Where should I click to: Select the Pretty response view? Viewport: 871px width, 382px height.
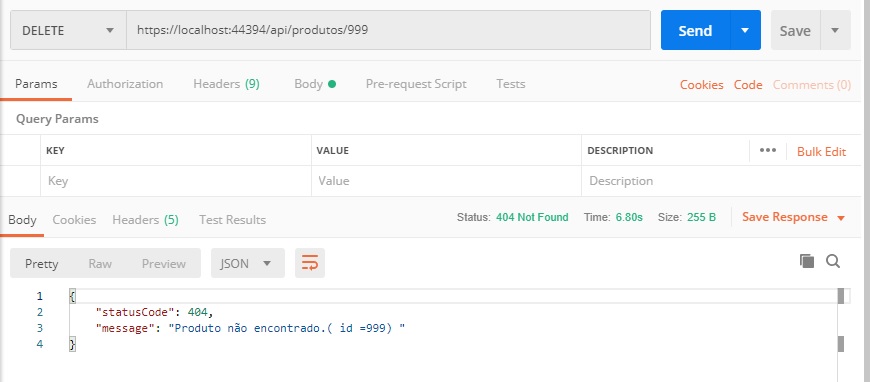[x=42, y=264]
